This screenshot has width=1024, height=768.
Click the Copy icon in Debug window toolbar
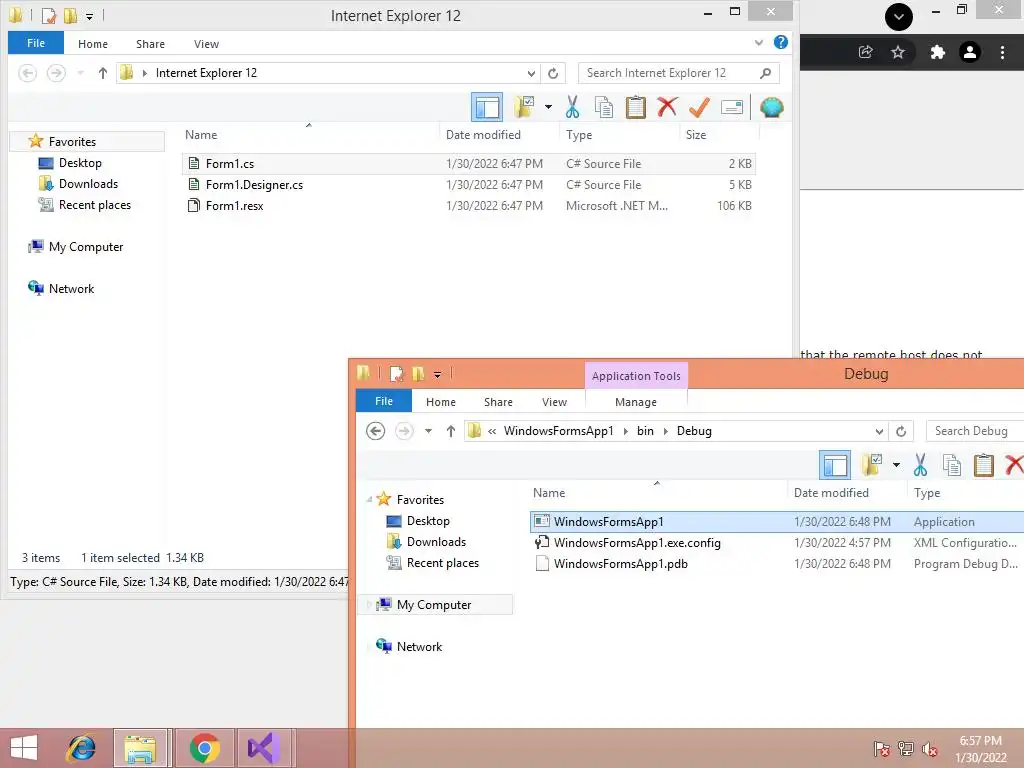(952, 465)
